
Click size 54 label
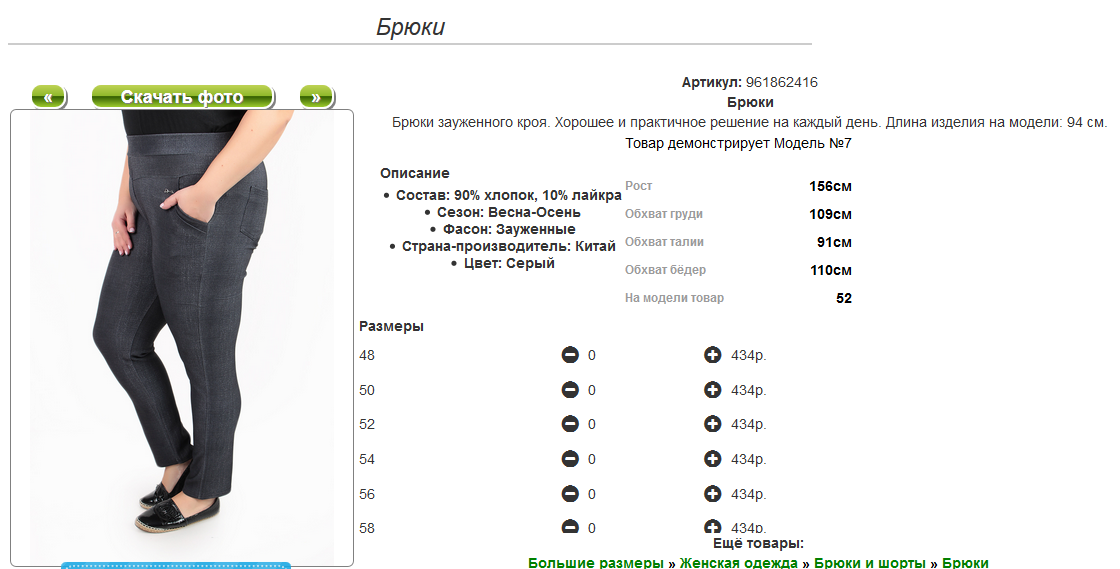(x=367, y=460)
